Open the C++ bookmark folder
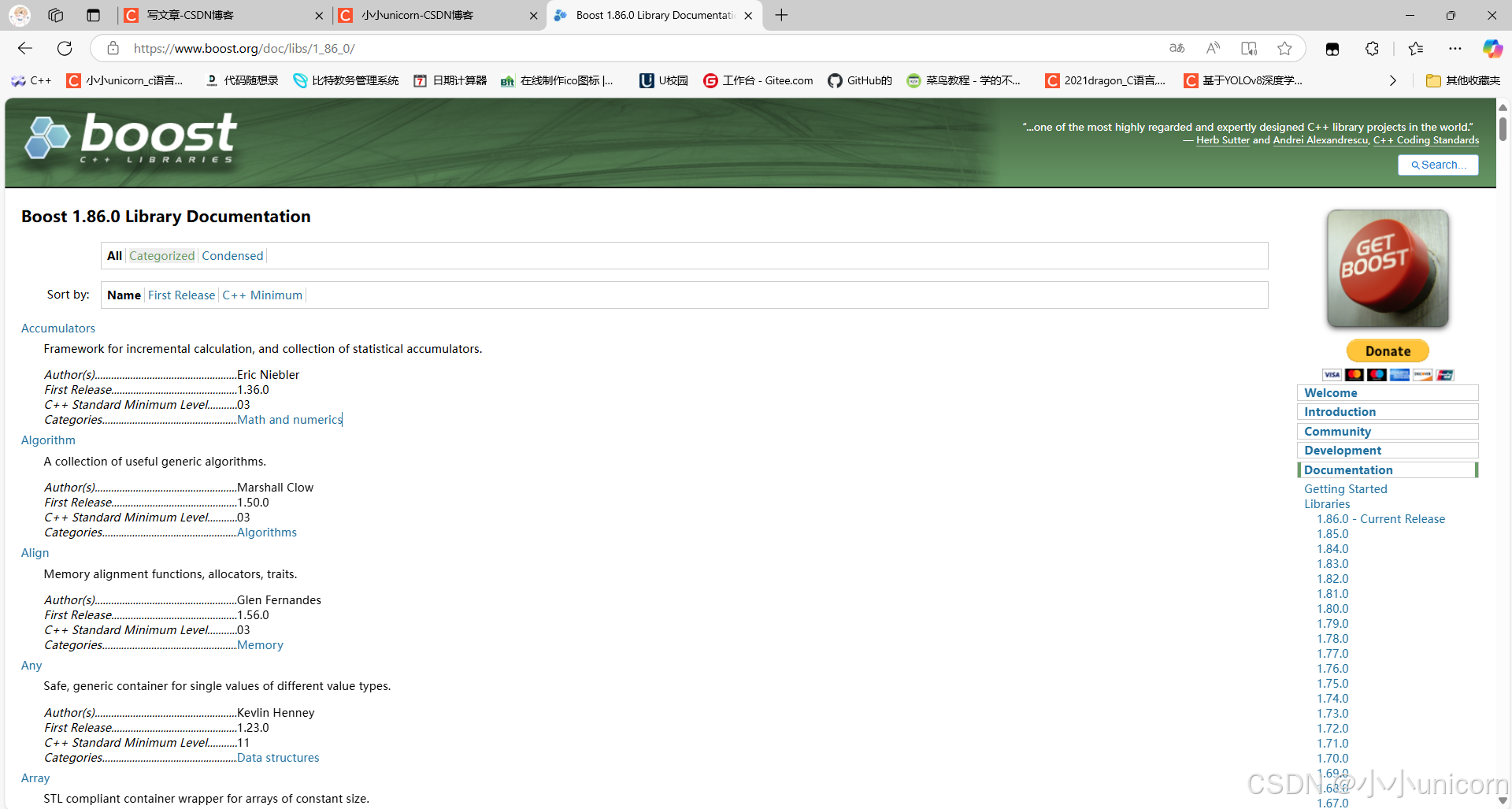The image size is (1512, 809). (31, 80)
